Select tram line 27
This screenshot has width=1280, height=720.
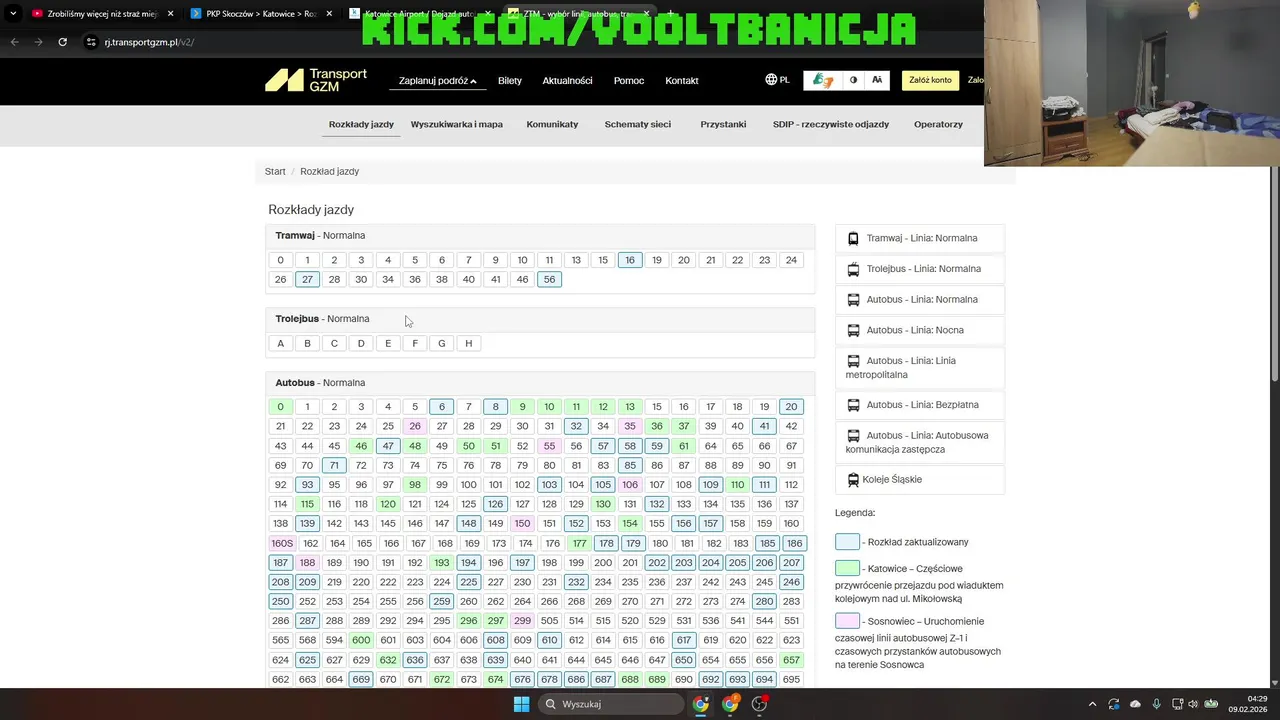307,279
